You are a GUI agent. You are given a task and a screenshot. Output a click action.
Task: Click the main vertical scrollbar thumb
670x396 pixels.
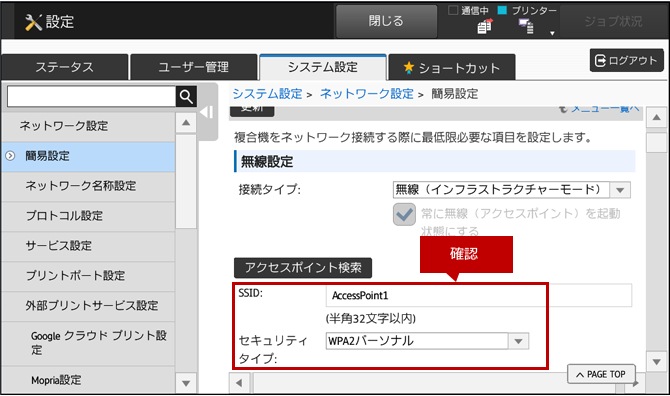(x=657, y=142)
